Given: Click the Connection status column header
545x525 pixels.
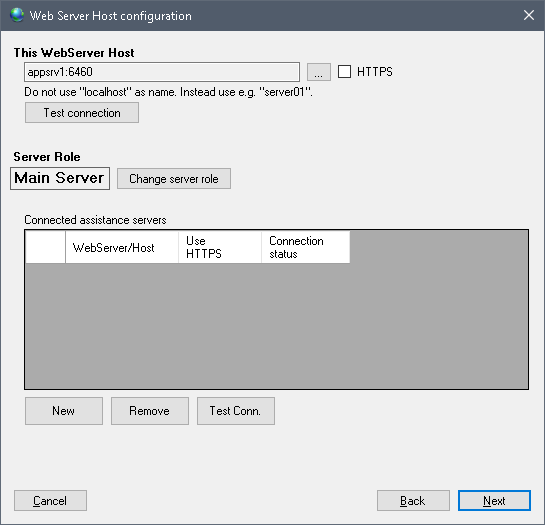Looking at the screenshot, I should [x=306, y=248].
